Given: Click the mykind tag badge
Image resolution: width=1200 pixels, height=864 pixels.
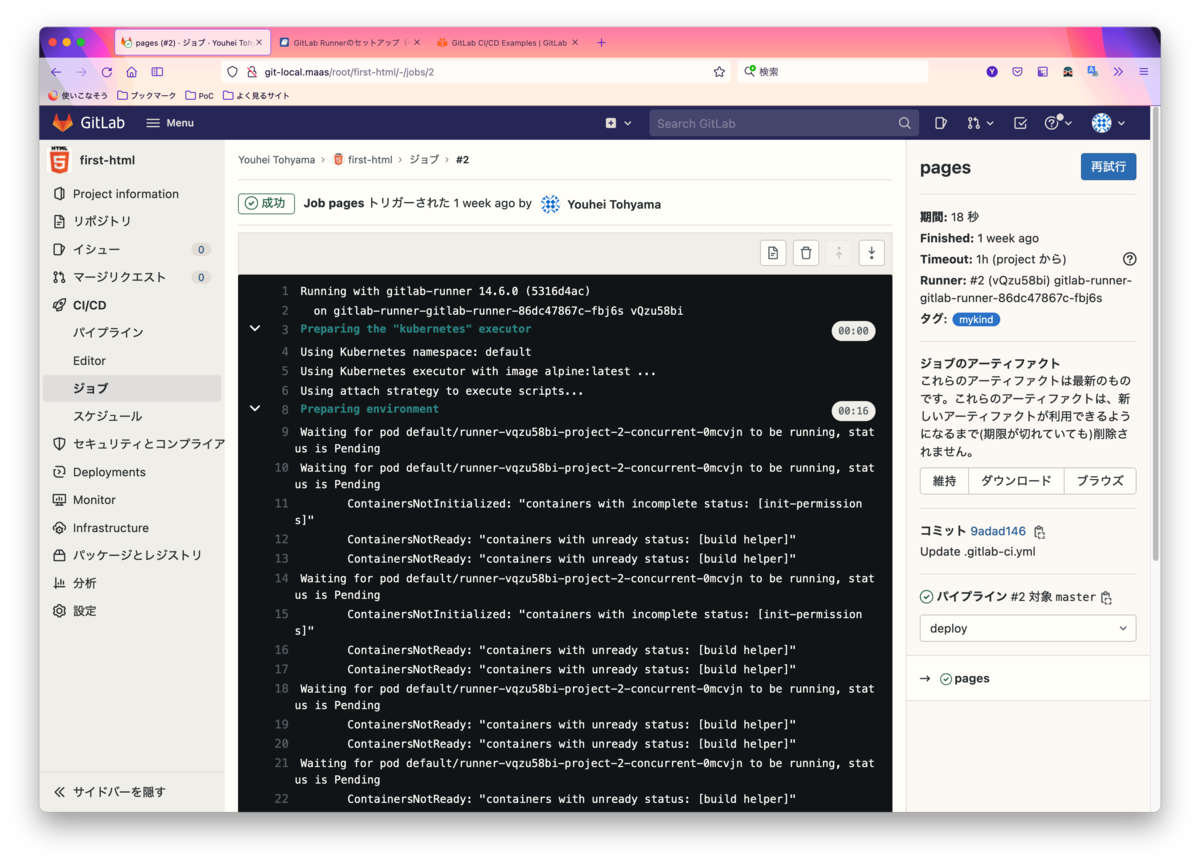Looking at the screenshot, I should (x=976, y=319).
